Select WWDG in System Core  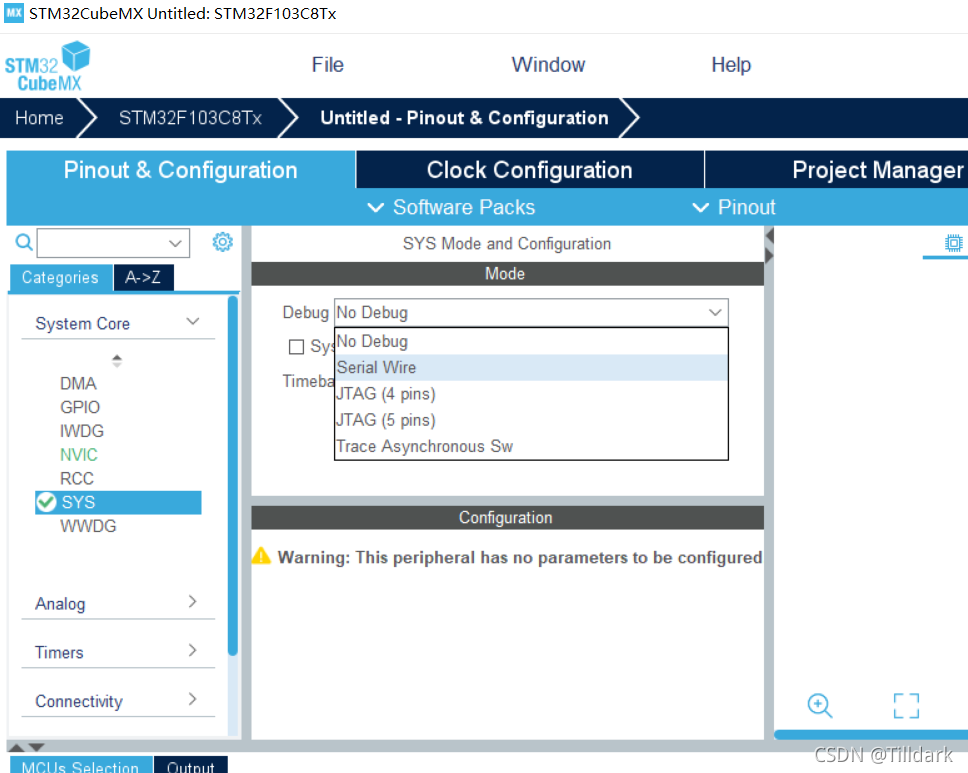tap(88, 526)
